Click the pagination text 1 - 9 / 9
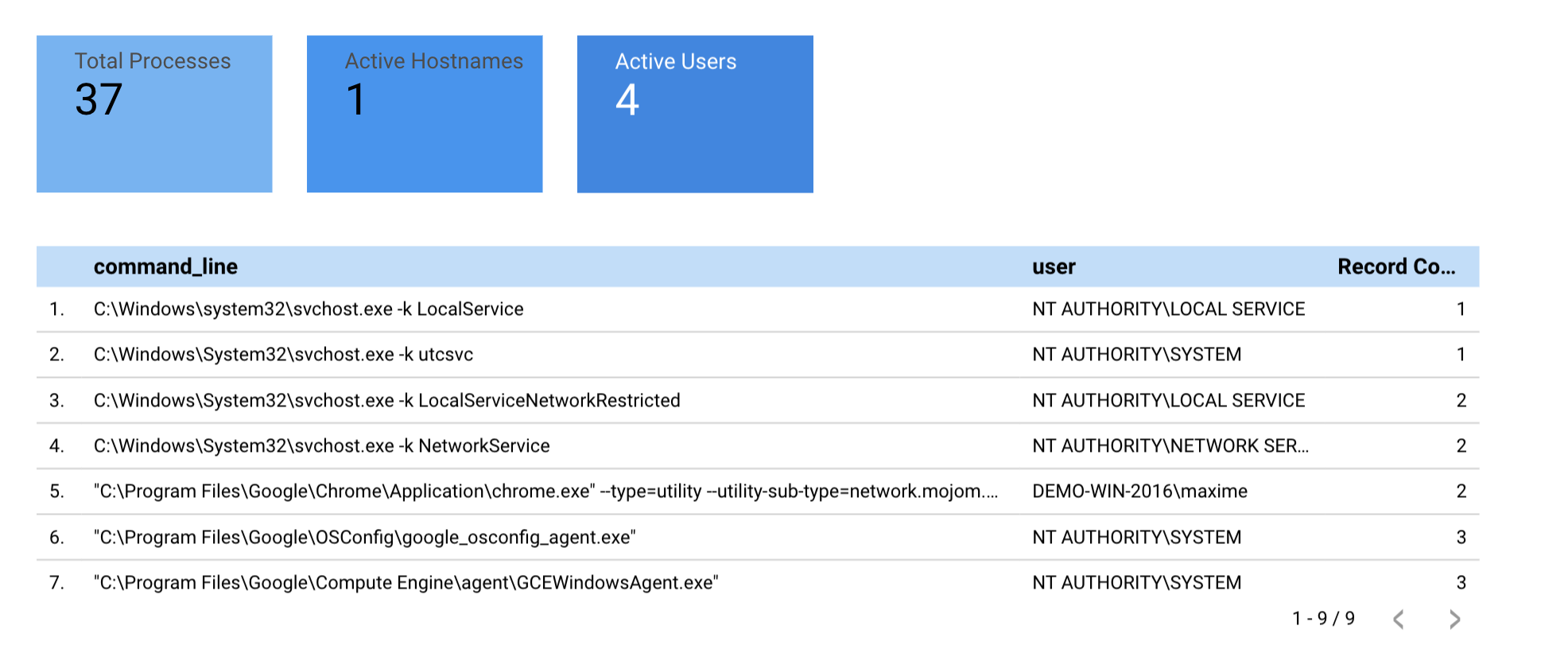This screenshot has height=657, width=1568. (1323, 619)
